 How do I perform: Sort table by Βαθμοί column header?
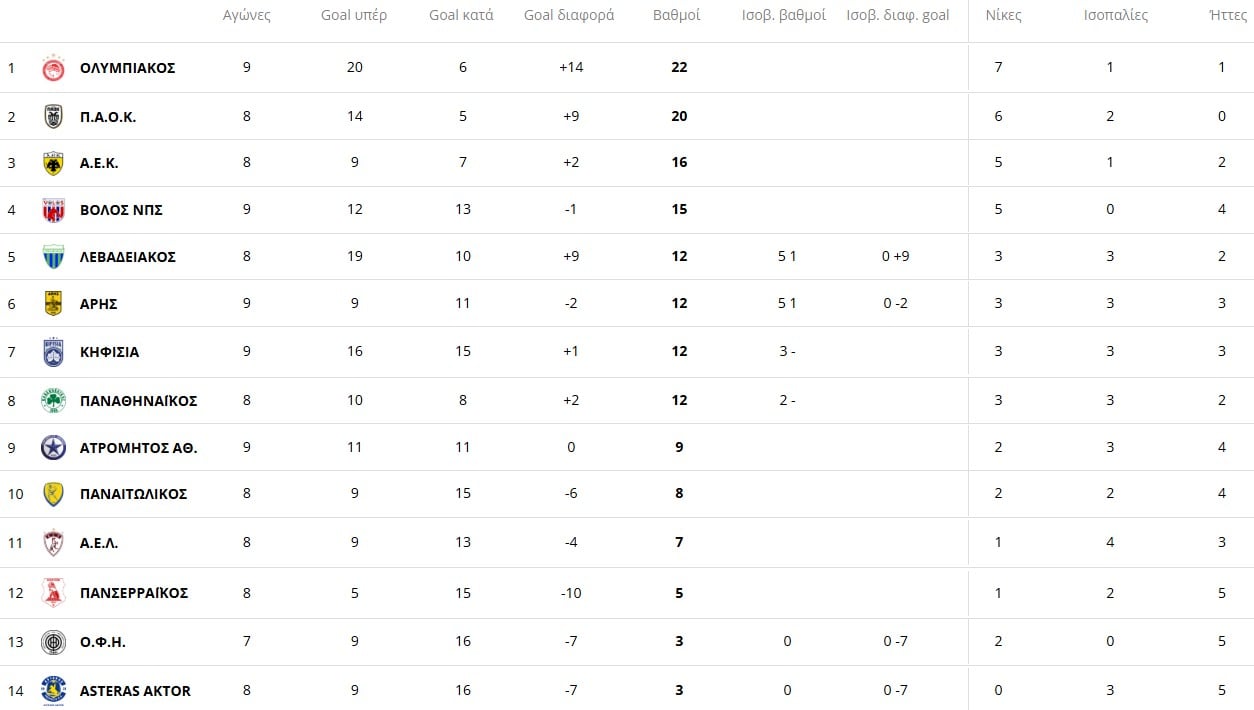coord(676,15)
